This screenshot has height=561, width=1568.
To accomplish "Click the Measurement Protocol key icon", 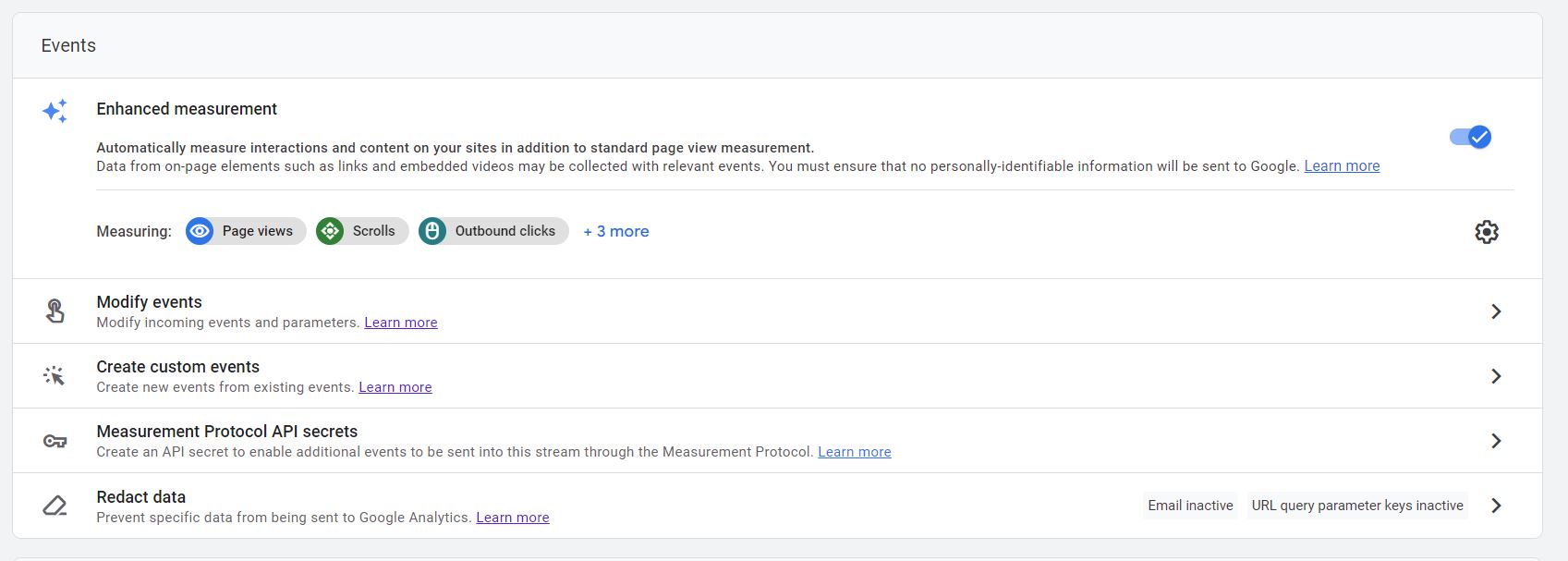I will (x=55, y=441).
